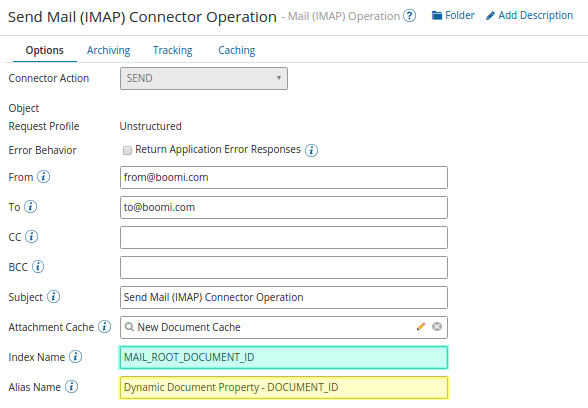Switch to the Archiving tab

(x=108, y=50)
